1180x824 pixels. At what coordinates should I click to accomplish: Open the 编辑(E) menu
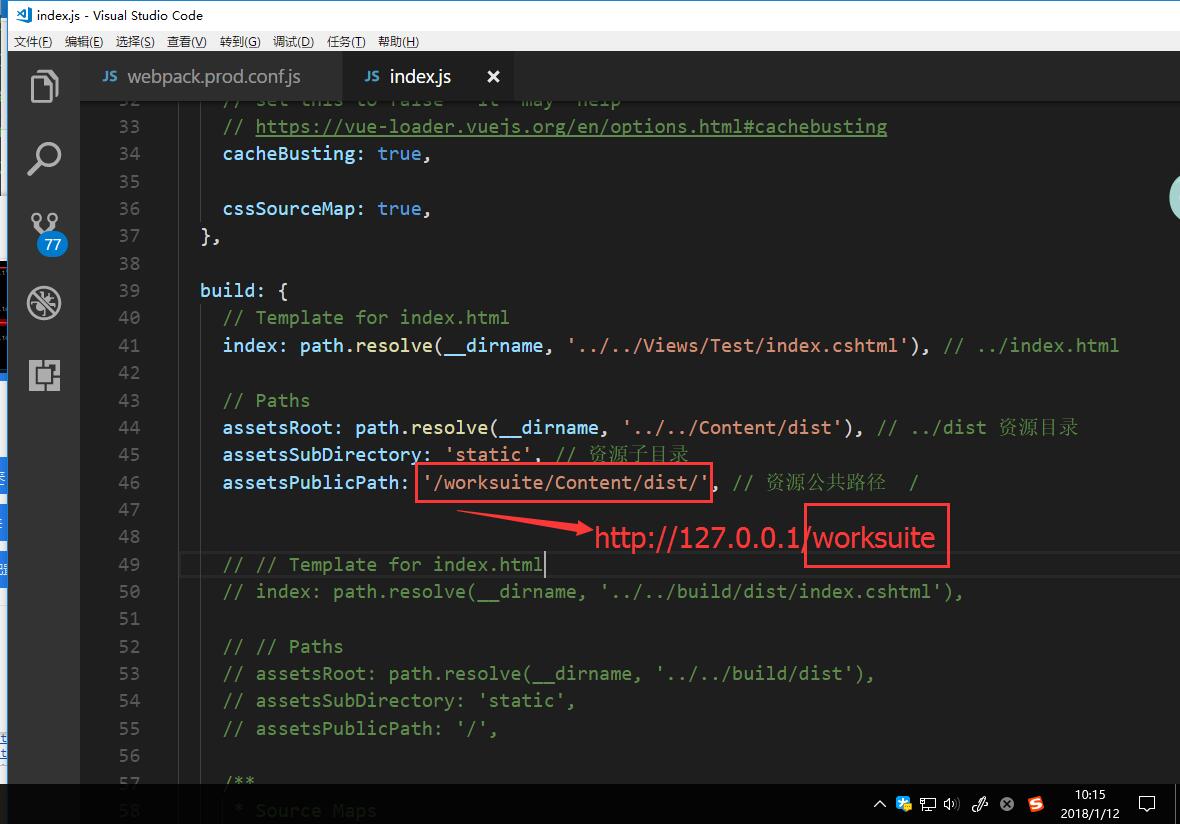(84, 41)
